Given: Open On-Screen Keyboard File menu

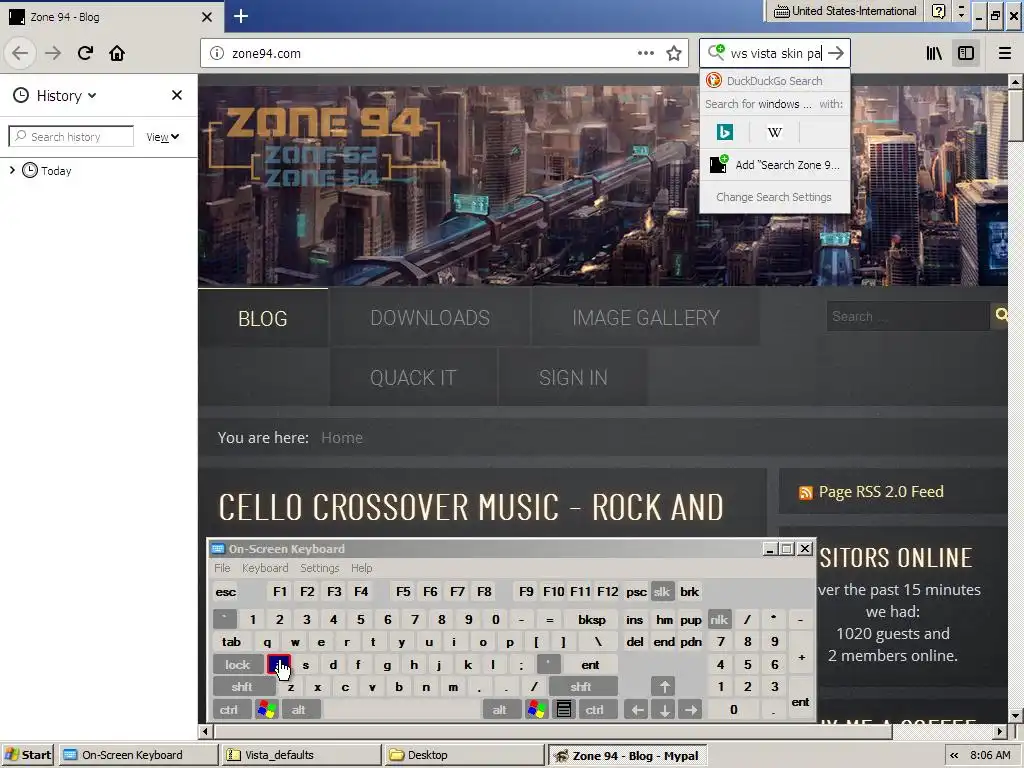Looking at the screenshot, I should (x=222, y=568).
